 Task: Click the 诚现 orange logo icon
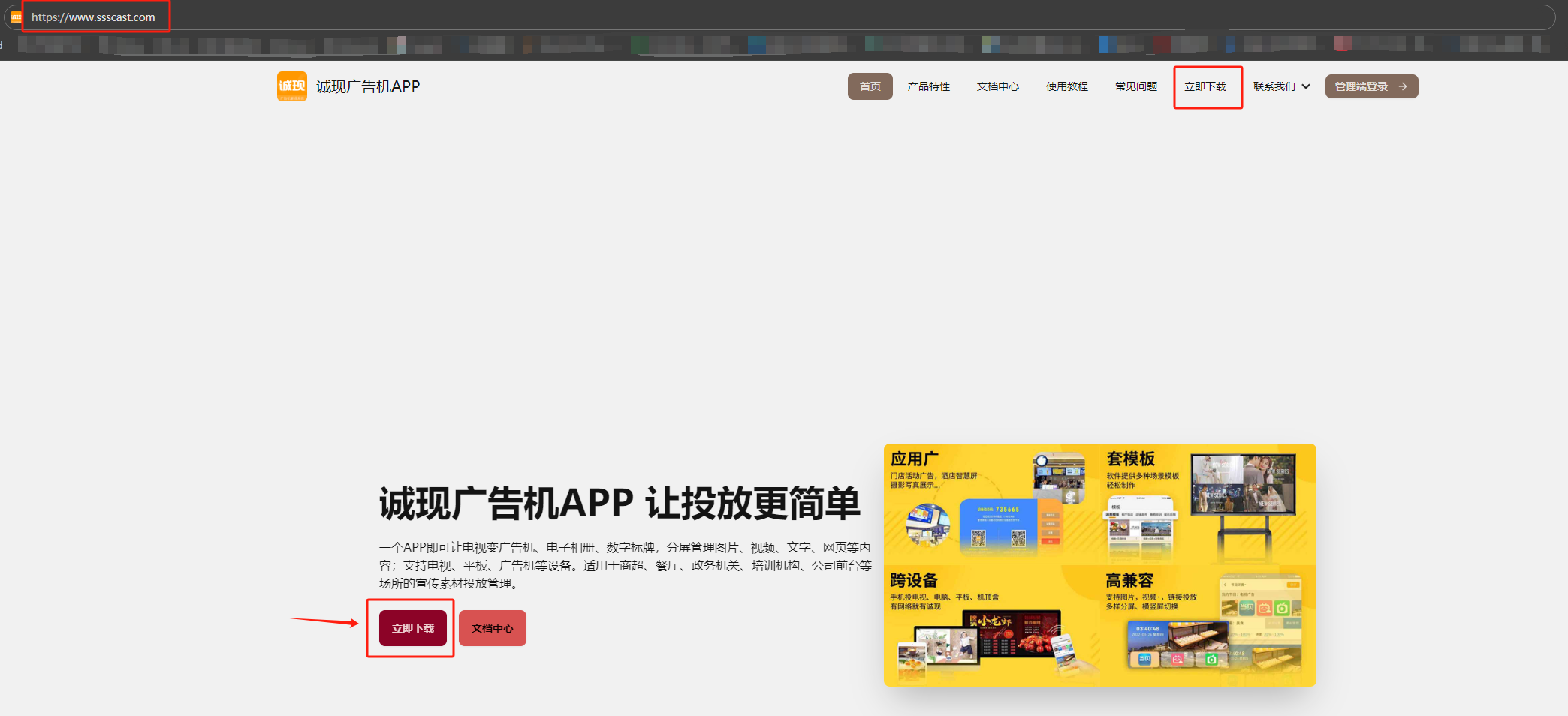(x=291, y=86)
